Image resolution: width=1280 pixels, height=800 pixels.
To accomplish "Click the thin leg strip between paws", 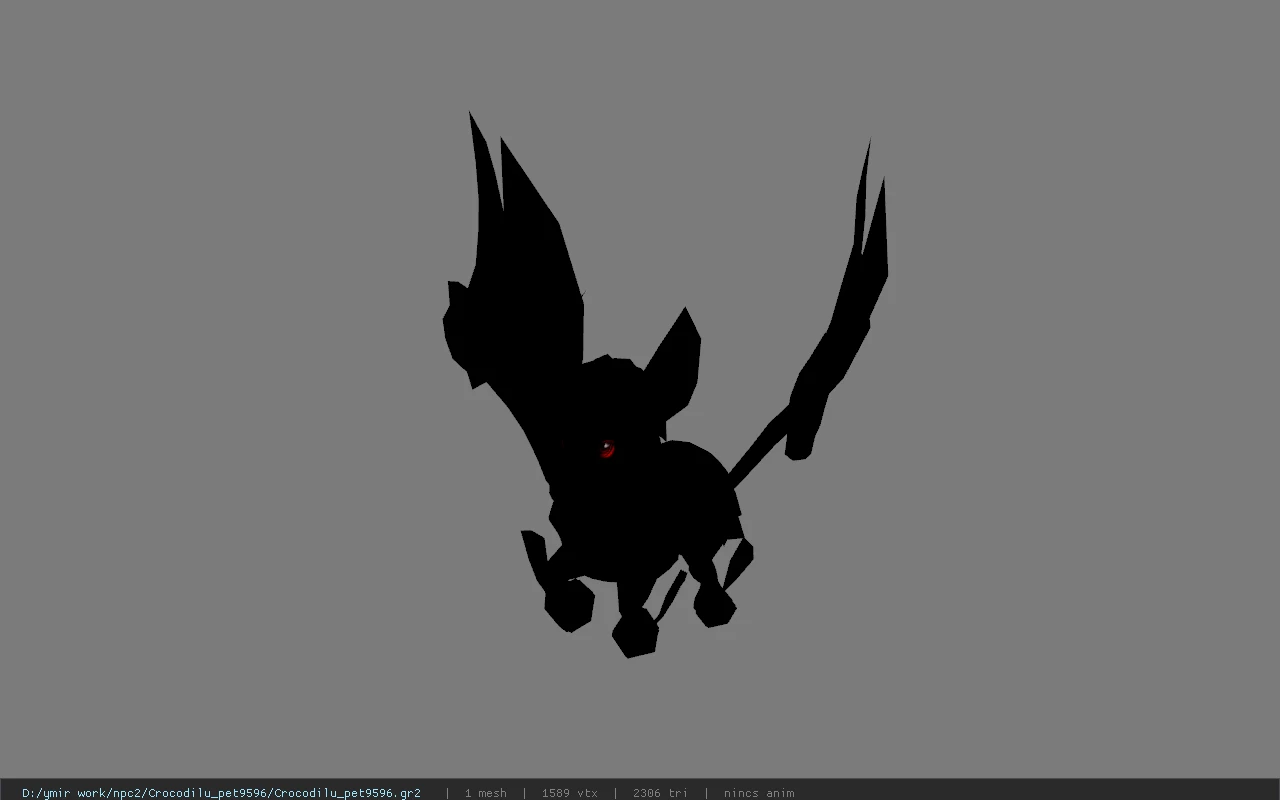I will click(668, 596).
